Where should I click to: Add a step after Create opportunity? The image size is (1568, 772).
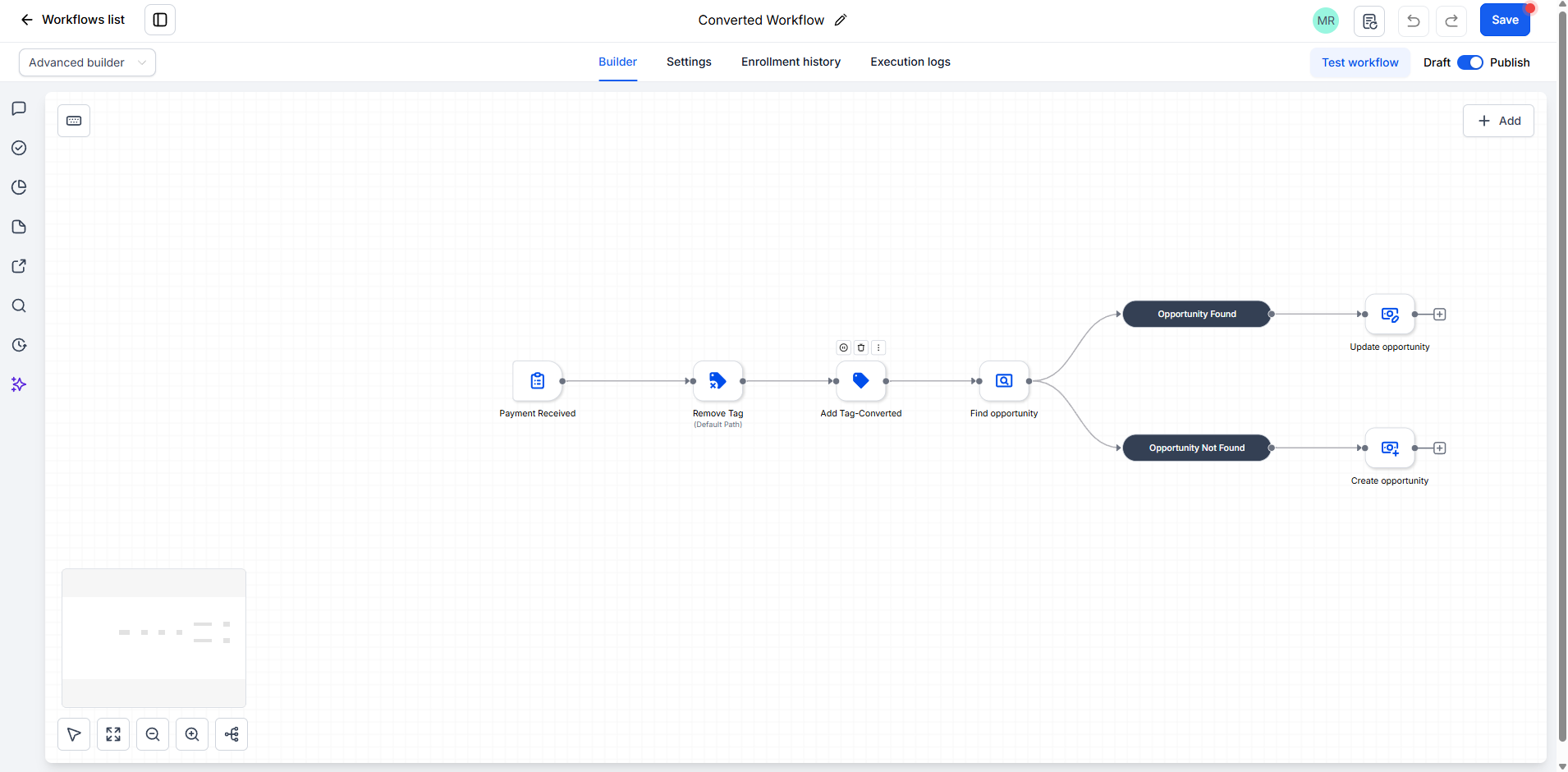coord(1440,448)
